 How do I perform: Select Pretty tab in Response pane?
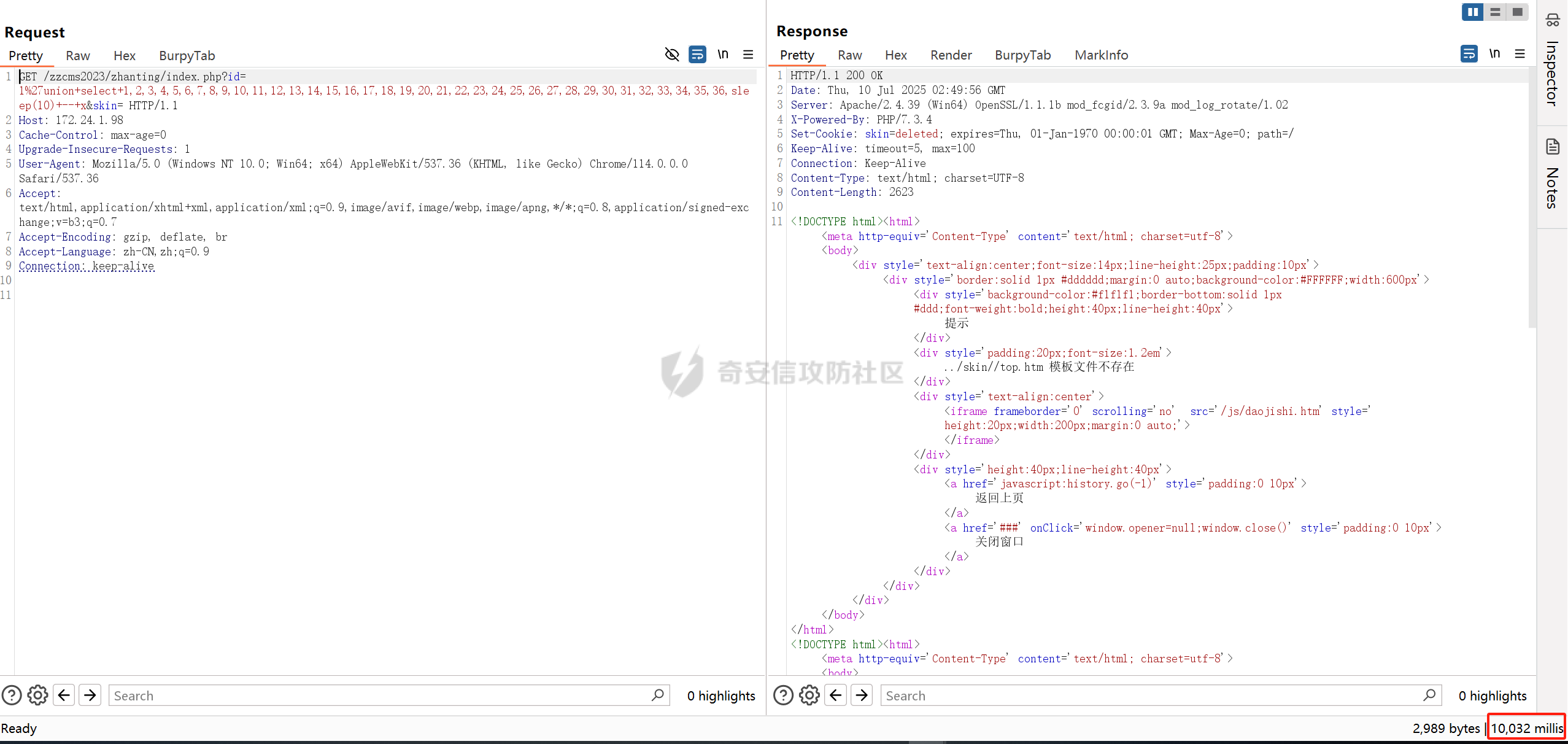(797, 55)
